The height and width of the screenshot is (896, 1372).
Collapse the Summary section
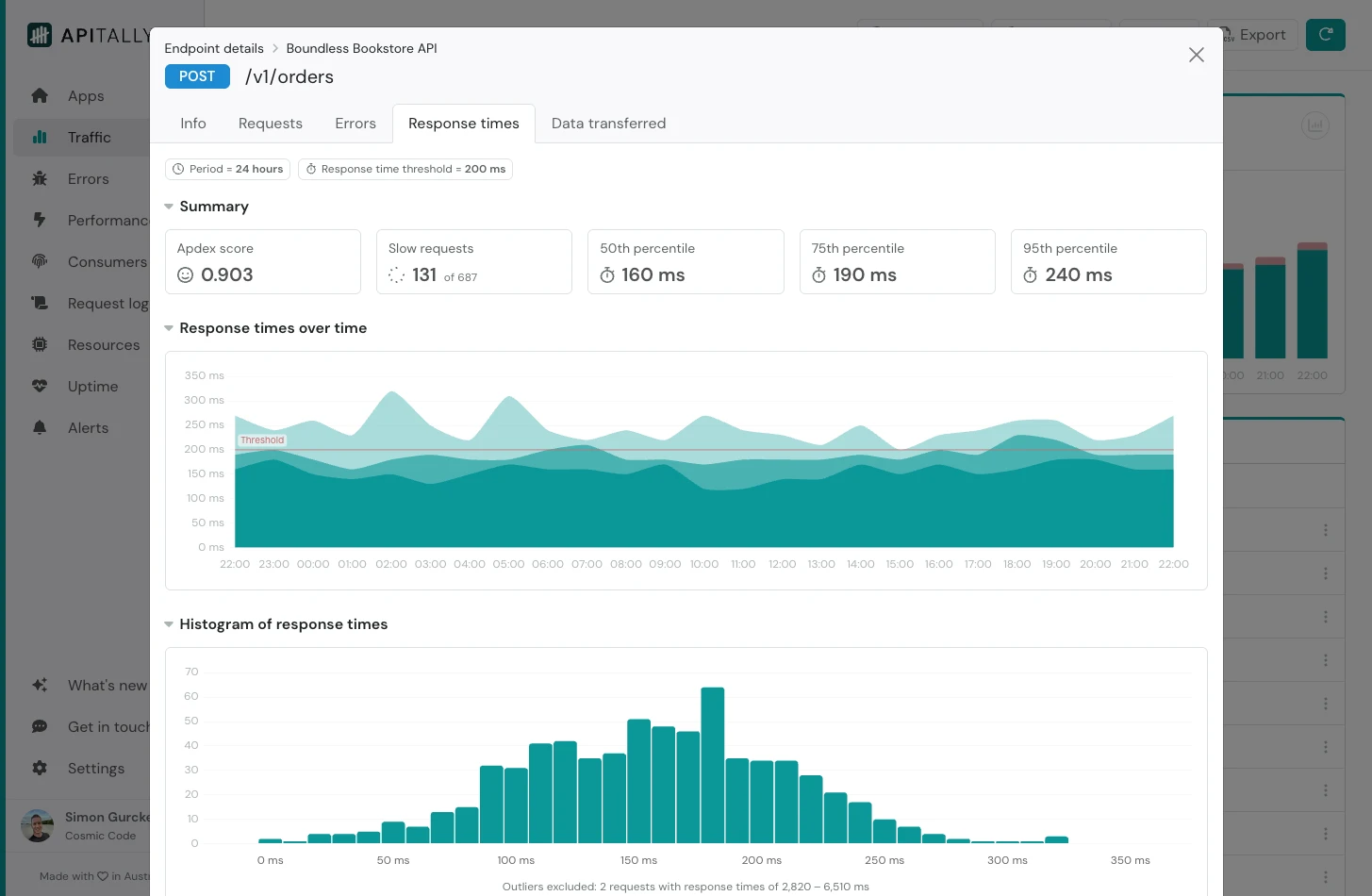[169, 206]
